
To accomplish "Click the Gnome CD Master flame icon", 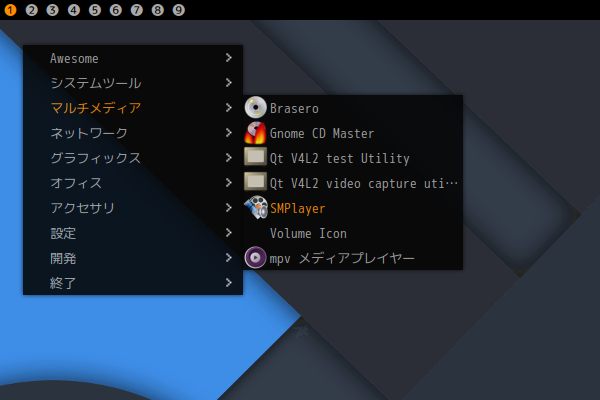I will pyautogui.click(x=255, y=133).
